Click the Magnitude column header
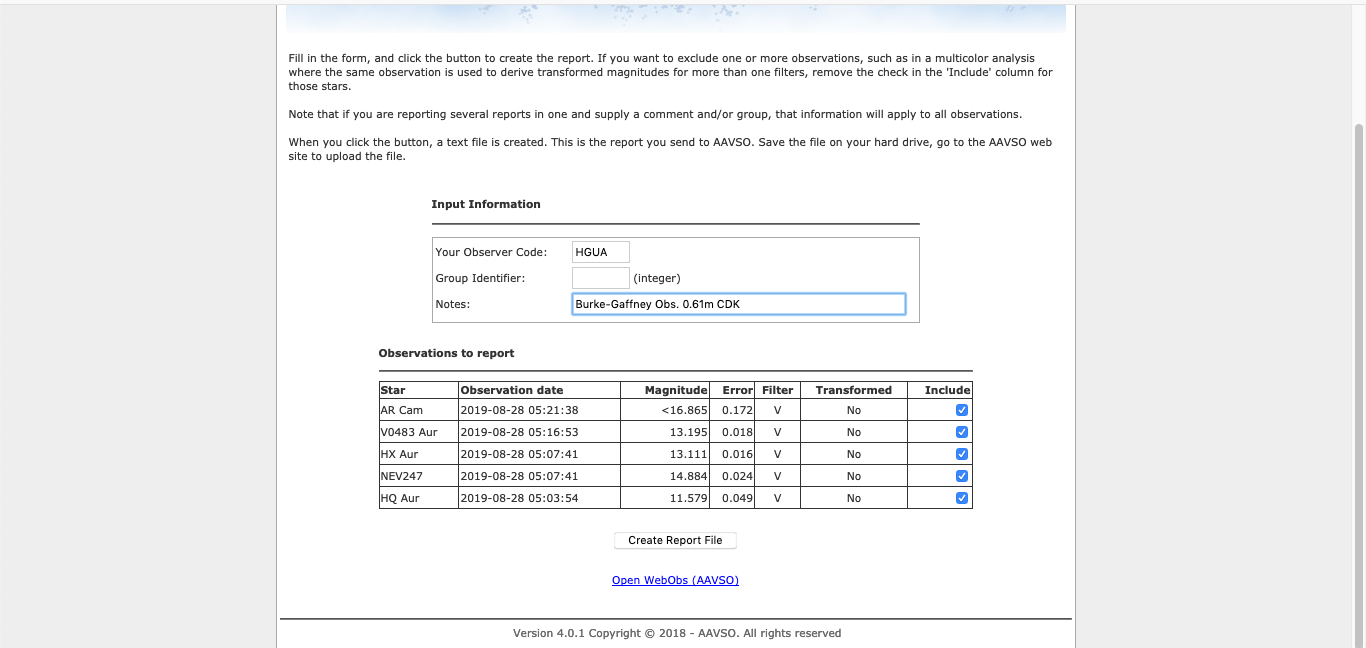This screenshot has height=648, width=1366. [x=676, y=390]
